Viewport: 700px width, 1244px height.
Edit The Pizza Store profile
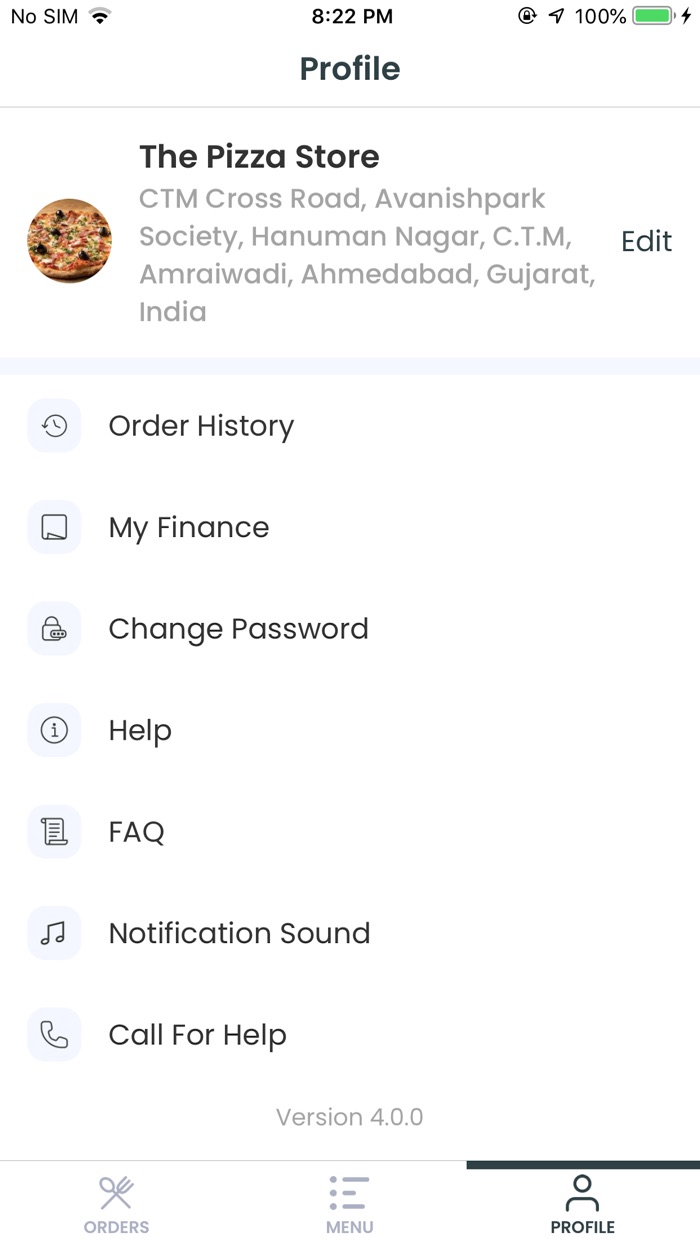pyautogui.click(x=646, y=241)
